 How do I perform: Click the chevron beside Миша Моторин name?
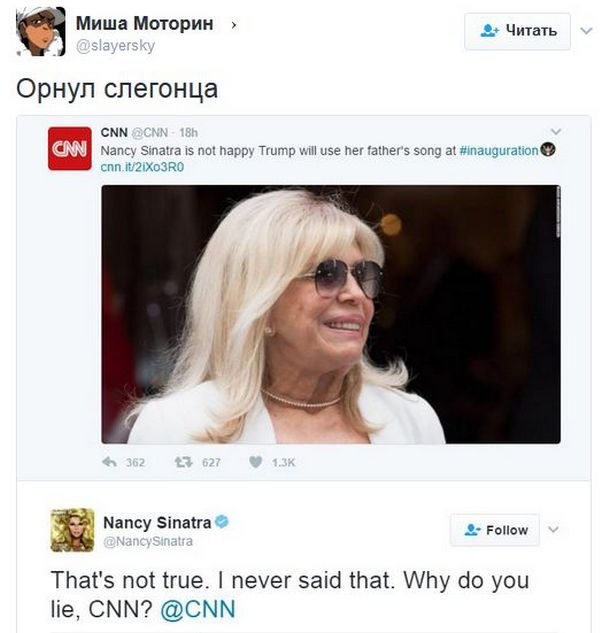[x=234, y=24]
